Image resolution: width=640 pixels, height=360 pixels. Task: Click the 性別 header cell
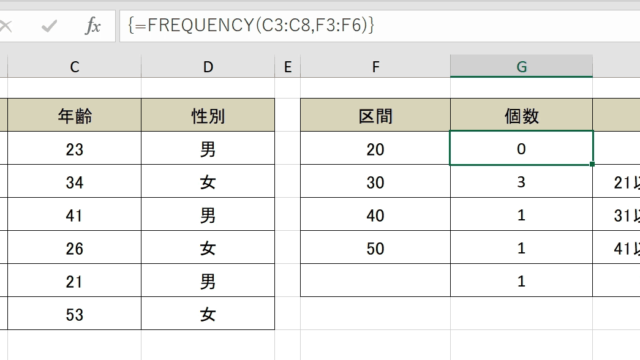click(x=208, y=116)
